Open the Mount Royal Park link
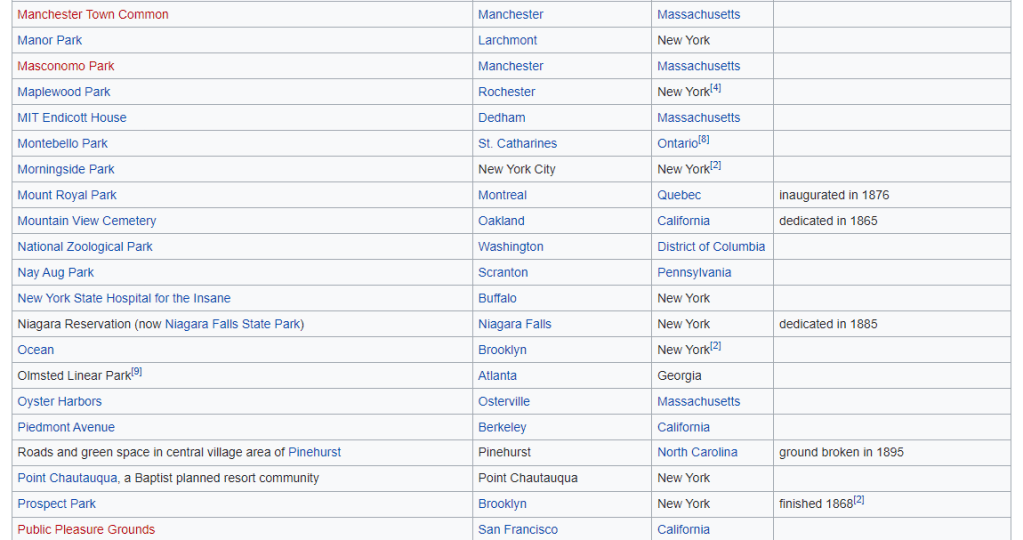The width and height of the screenshot is (1023, 540). 67,195
